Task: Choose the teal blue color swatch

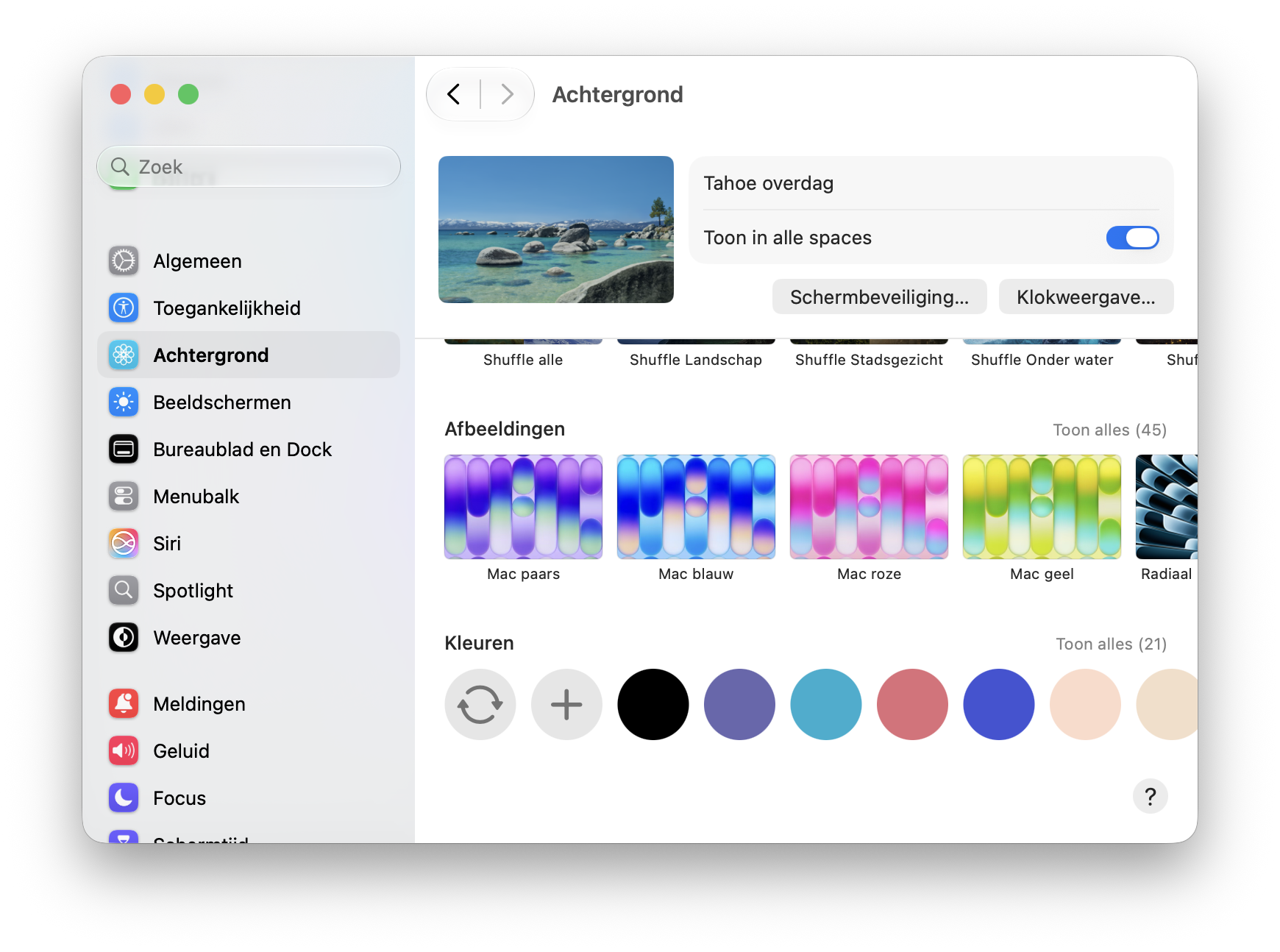Action: tap(826, 705)
